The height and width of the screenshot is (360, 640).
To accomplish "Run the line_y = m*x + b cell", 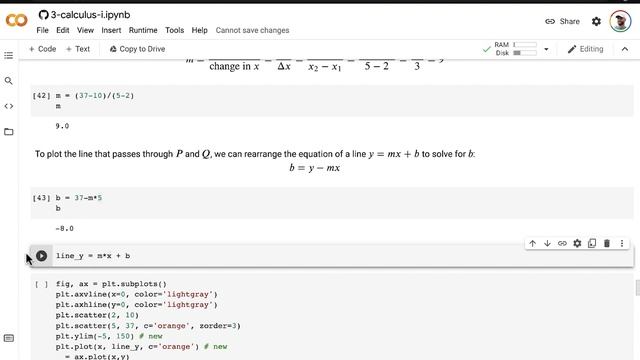I will click(x=41, y=256).
